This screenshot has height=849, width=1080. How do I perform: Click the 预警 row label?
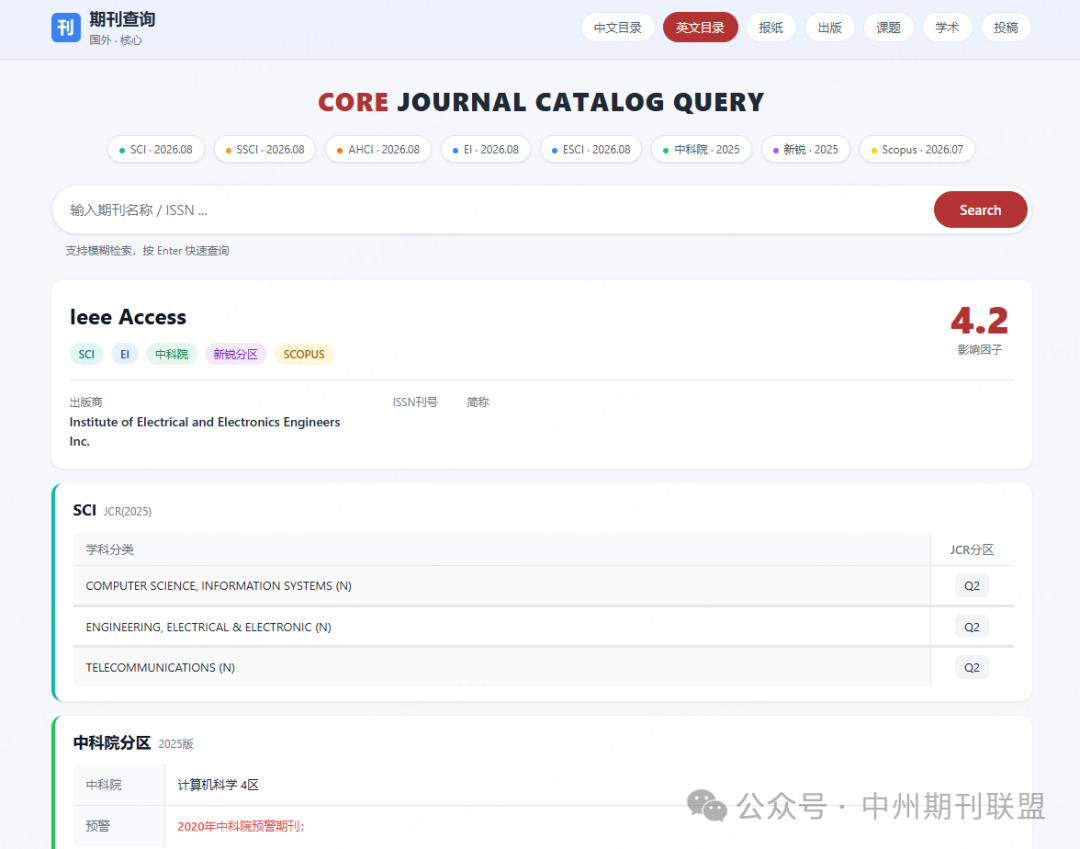(x=97, y=826)
